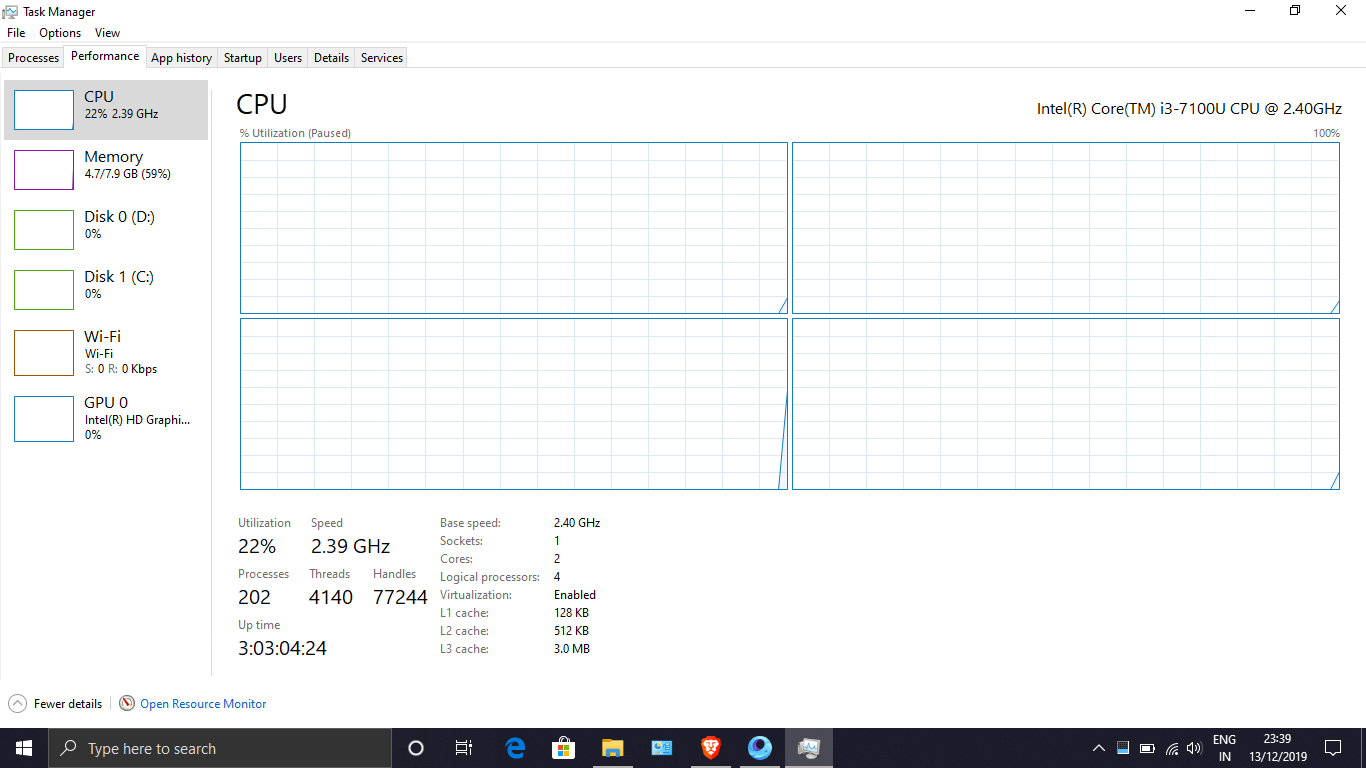
Task: Click the volume speaker tray icon
Action: pos(1194,748)
